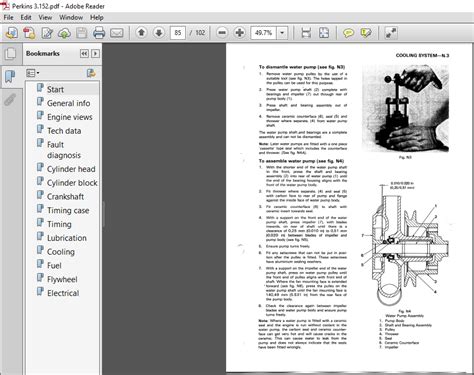Go to previous page with up arrow

(x=141, y=33)
